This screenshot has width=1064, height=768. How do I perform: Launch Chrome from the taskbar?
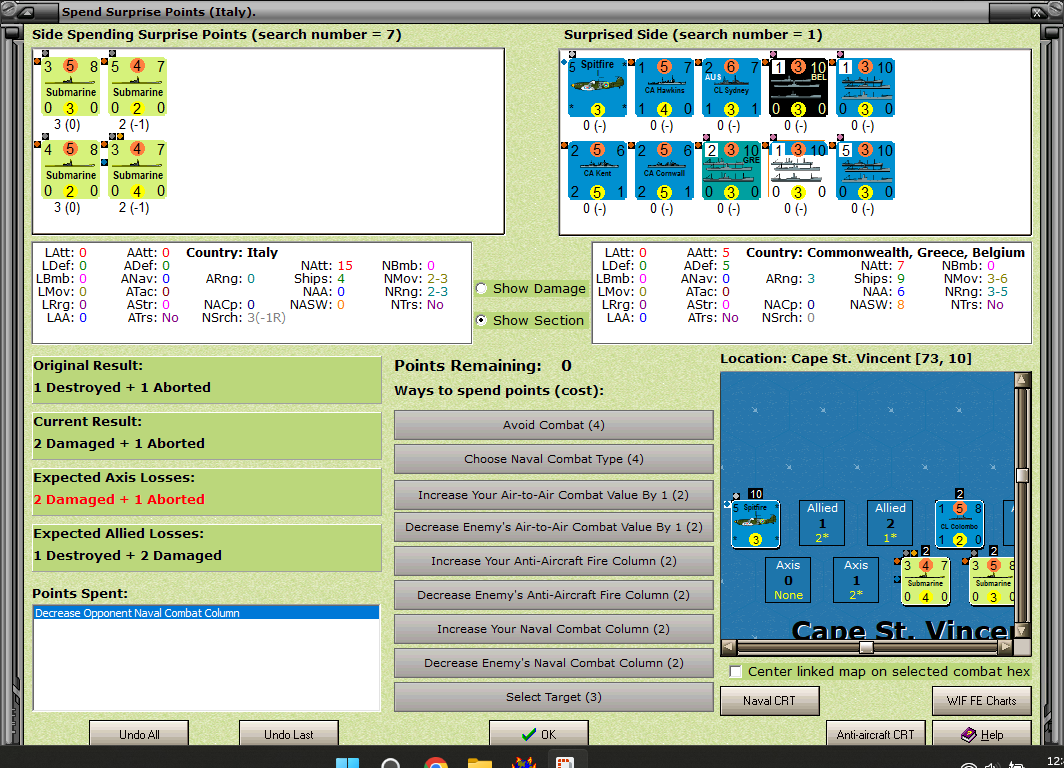(x=436, y=763)
